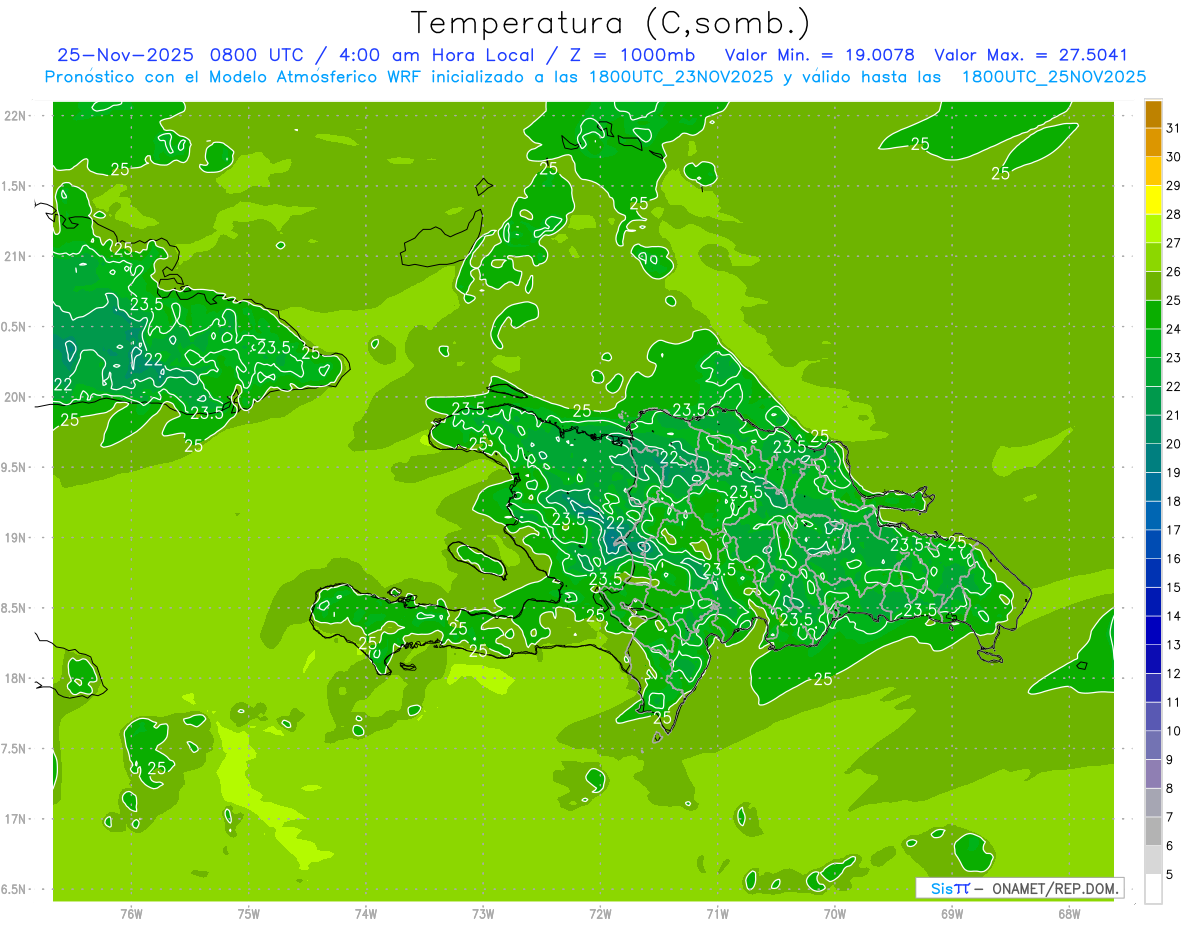Click the '19N' latitude axis label
The width and height of the screenshot is (1200, 927).
tap(16, 538)
